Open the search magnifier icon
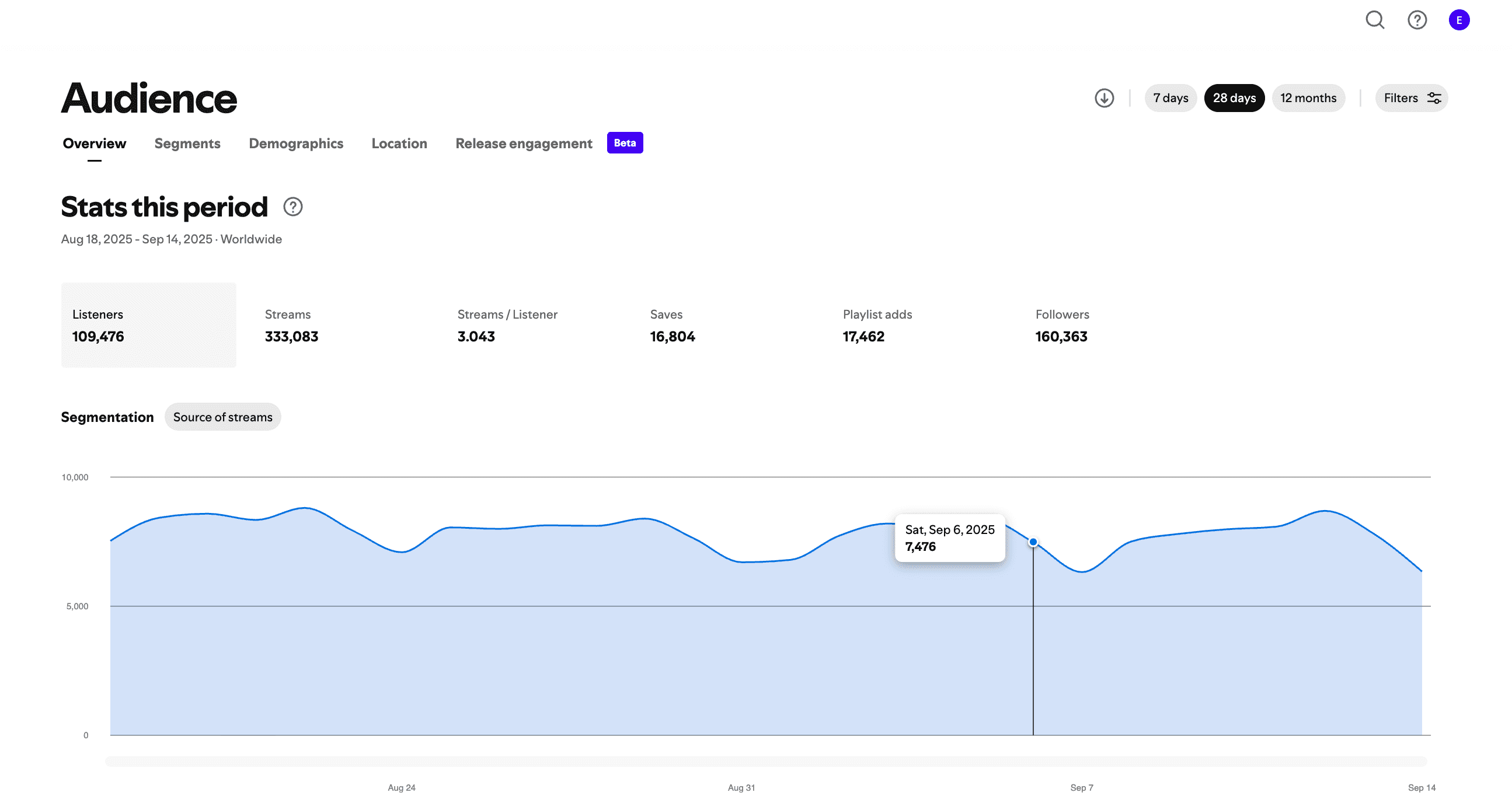Image resolution: width=1512 pixels, height=796 pixels. 1375,20
